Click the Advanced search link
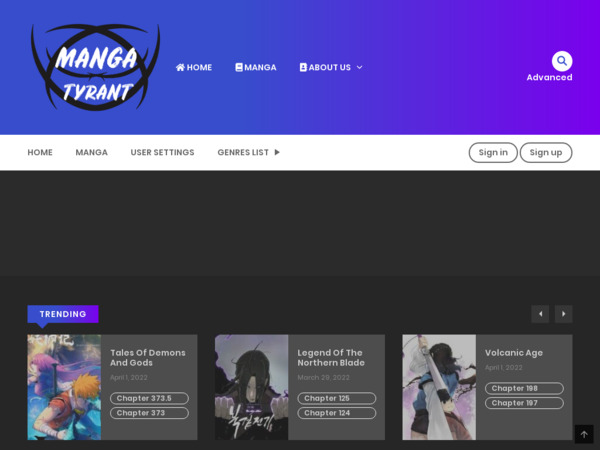 pyautogui.click(x=549, y=77)
